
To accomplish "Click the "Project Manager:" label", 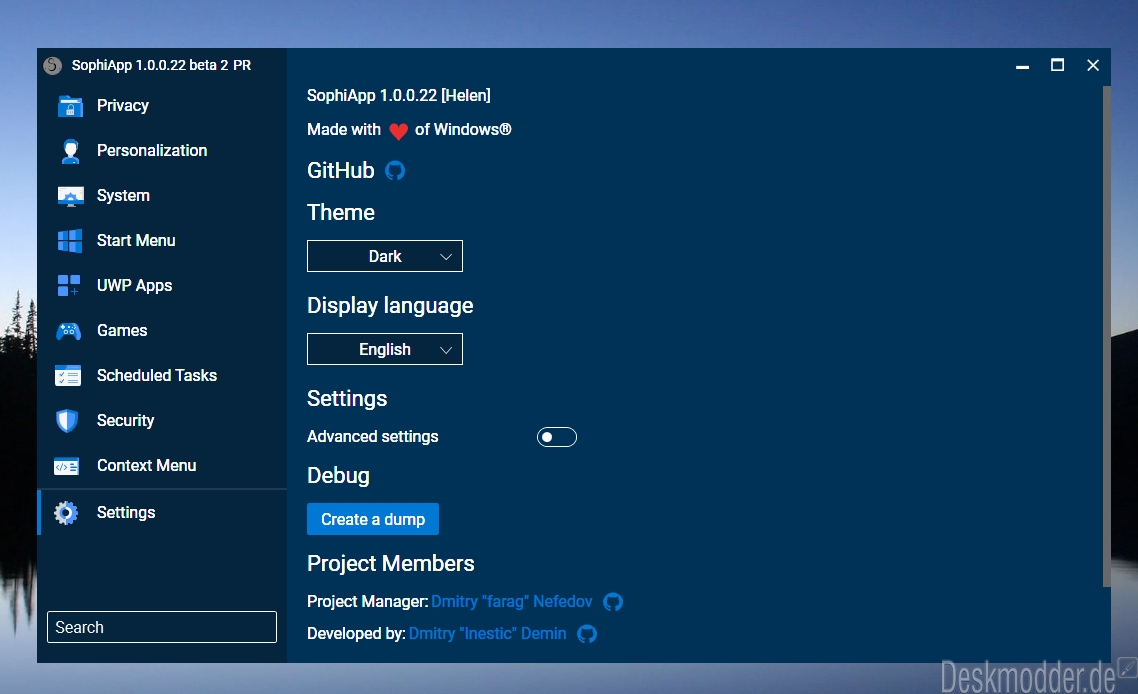I will [x=367, y=602].
